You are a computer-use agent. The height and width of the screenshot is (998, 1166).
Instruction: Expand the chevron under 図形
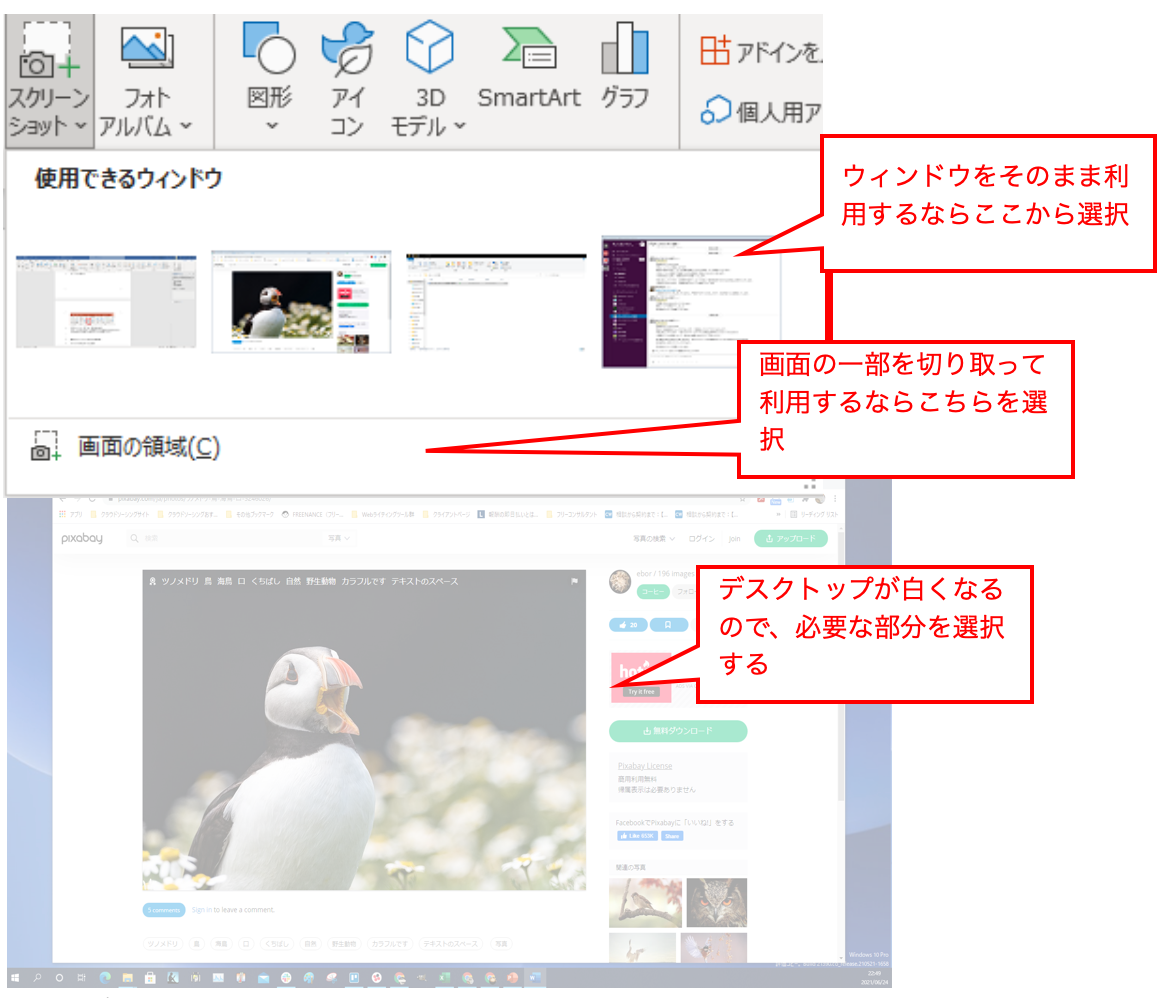pyautogui.click(x=272, y=126)
